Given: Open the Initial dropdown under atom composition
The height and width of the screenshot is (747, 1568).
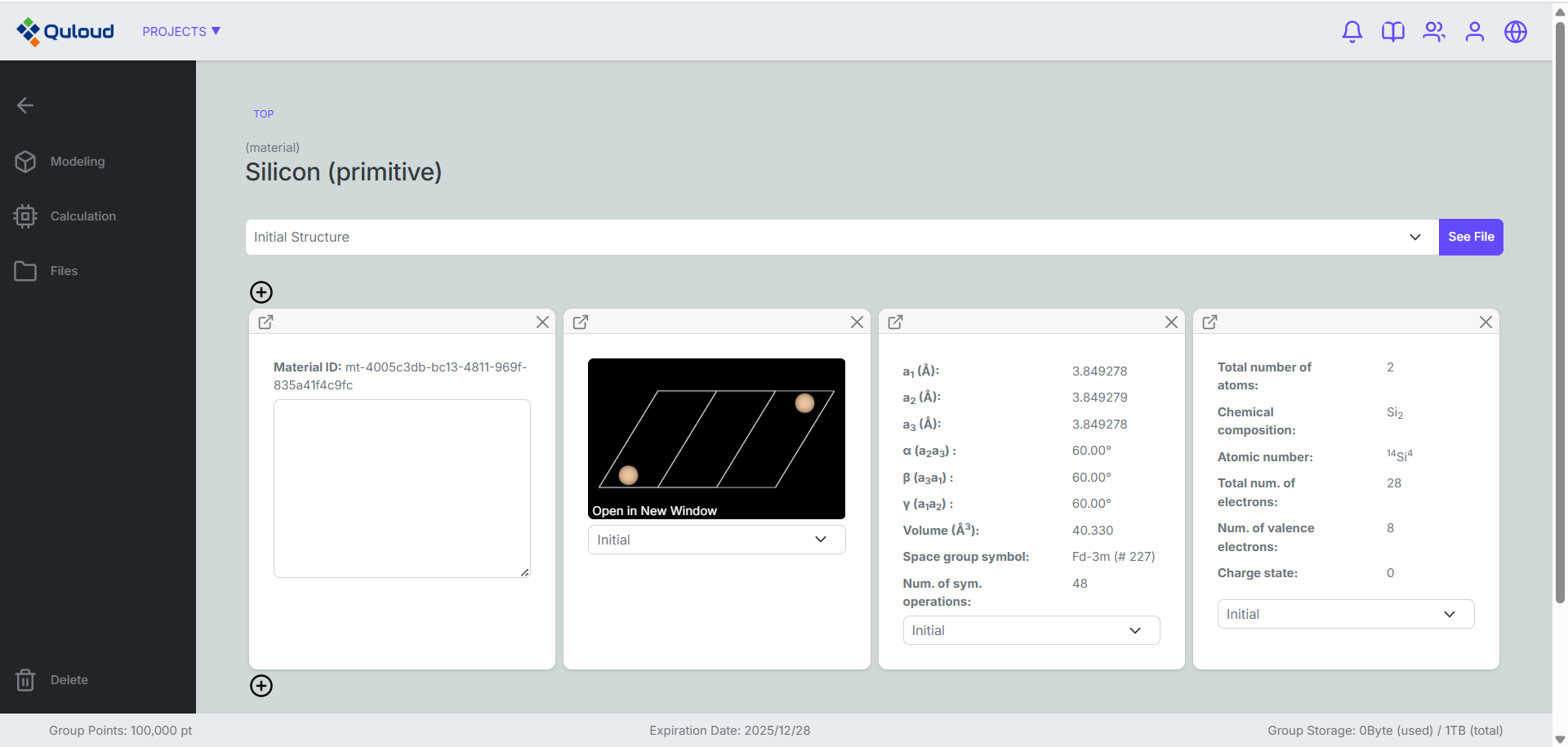Looking at the screenshot, I should pyautogui.click(x=1345, y=614).
